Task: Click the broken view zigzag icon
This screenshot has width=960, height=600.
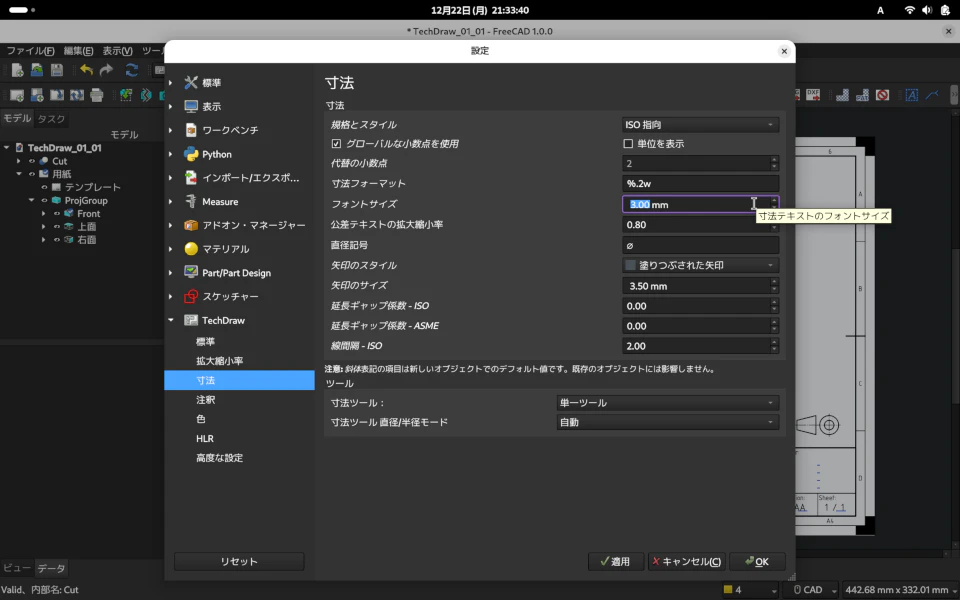Action: 146,95
